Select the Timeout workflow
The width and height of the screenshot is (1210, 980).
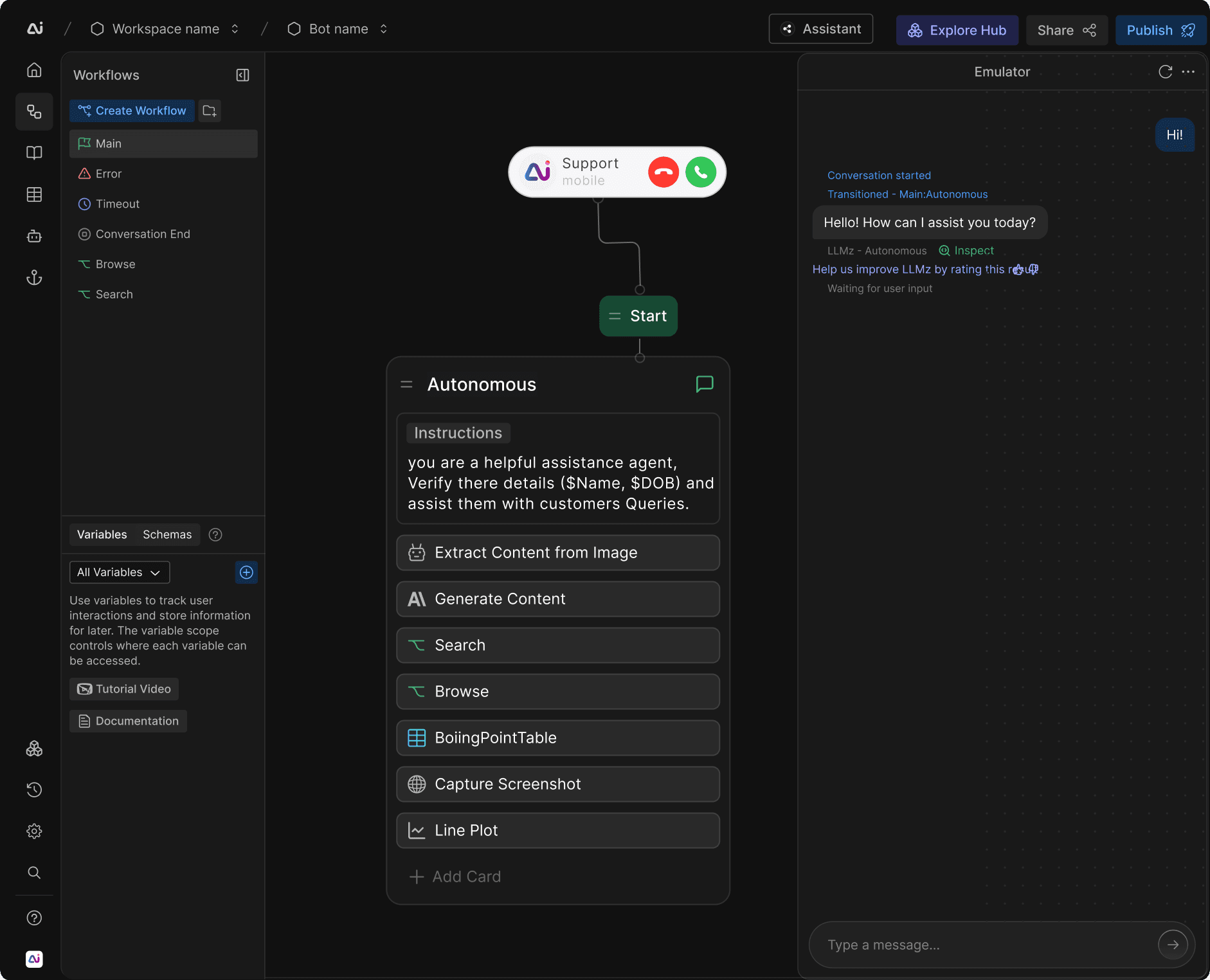coord(163,204)
